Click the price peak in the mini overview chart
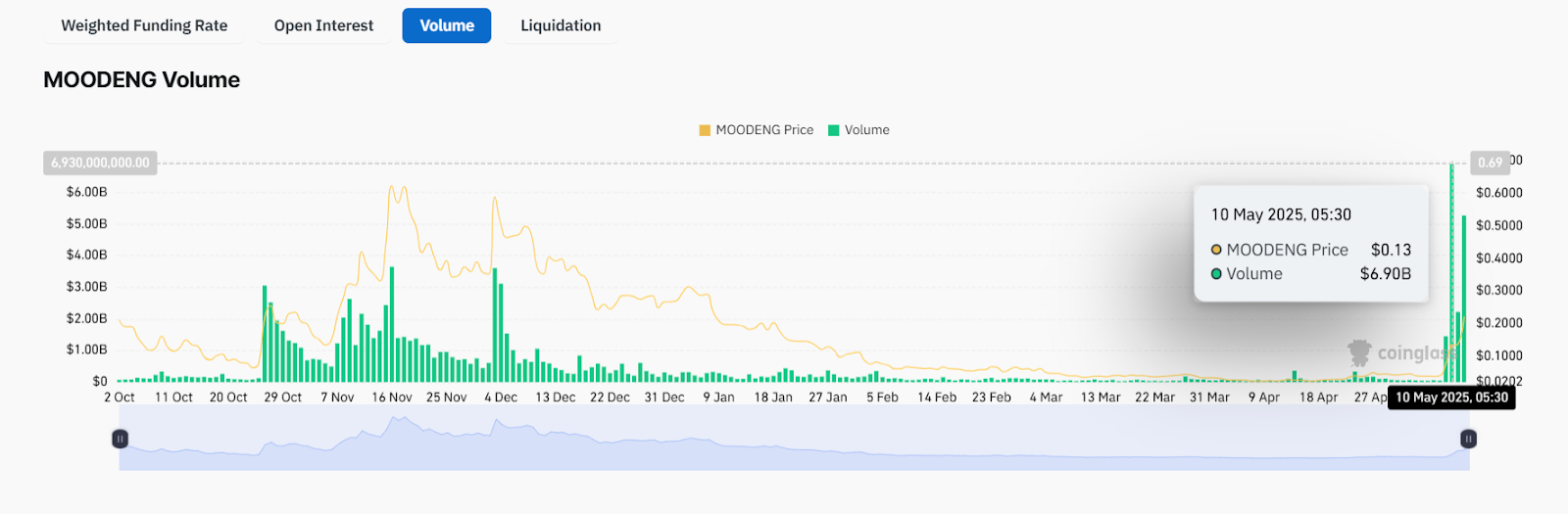 point(397,421)
